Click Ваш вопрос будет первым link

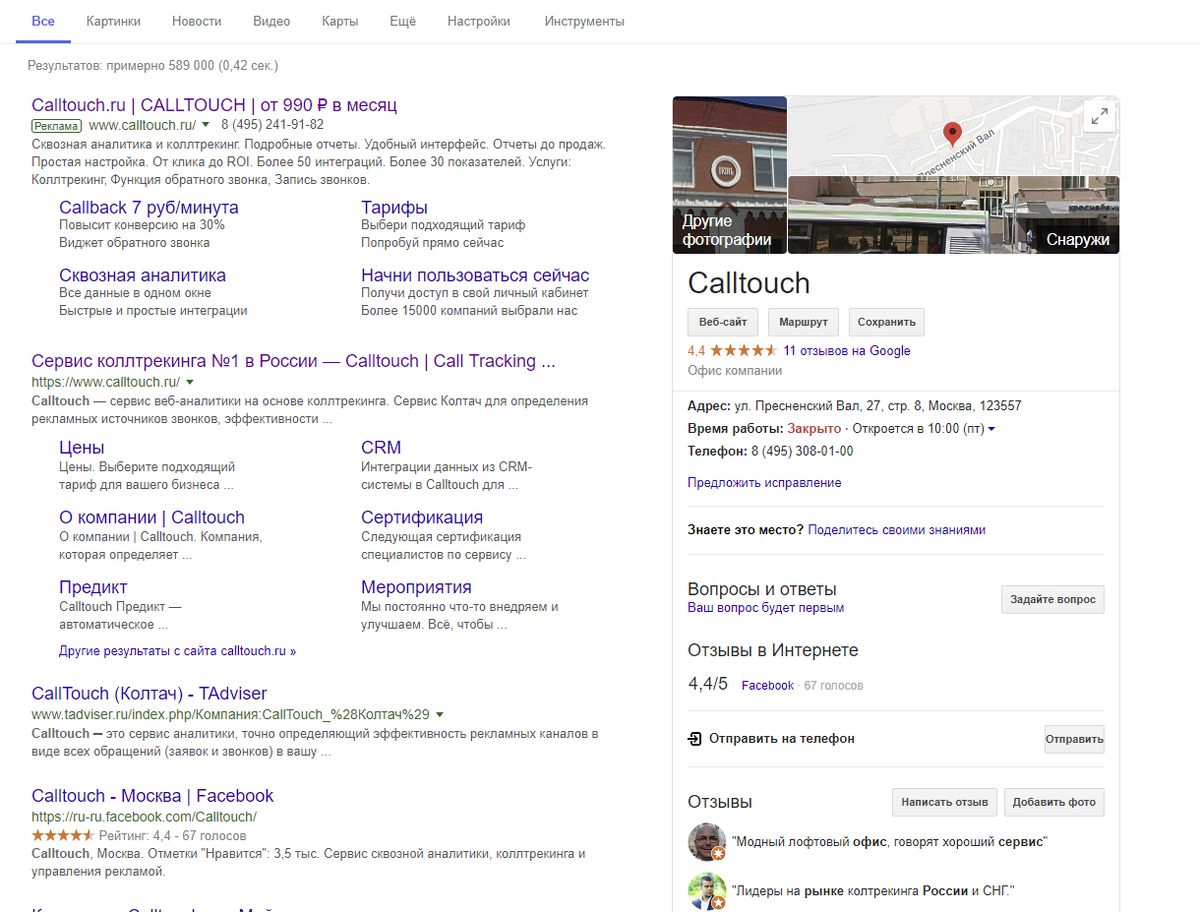click(766, 608)
